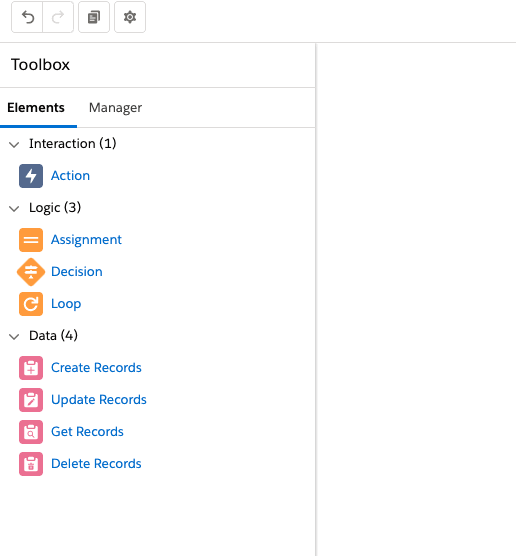Click the Undo arrow icon
The width and height of the screenshot is (516, 556).
27,17
